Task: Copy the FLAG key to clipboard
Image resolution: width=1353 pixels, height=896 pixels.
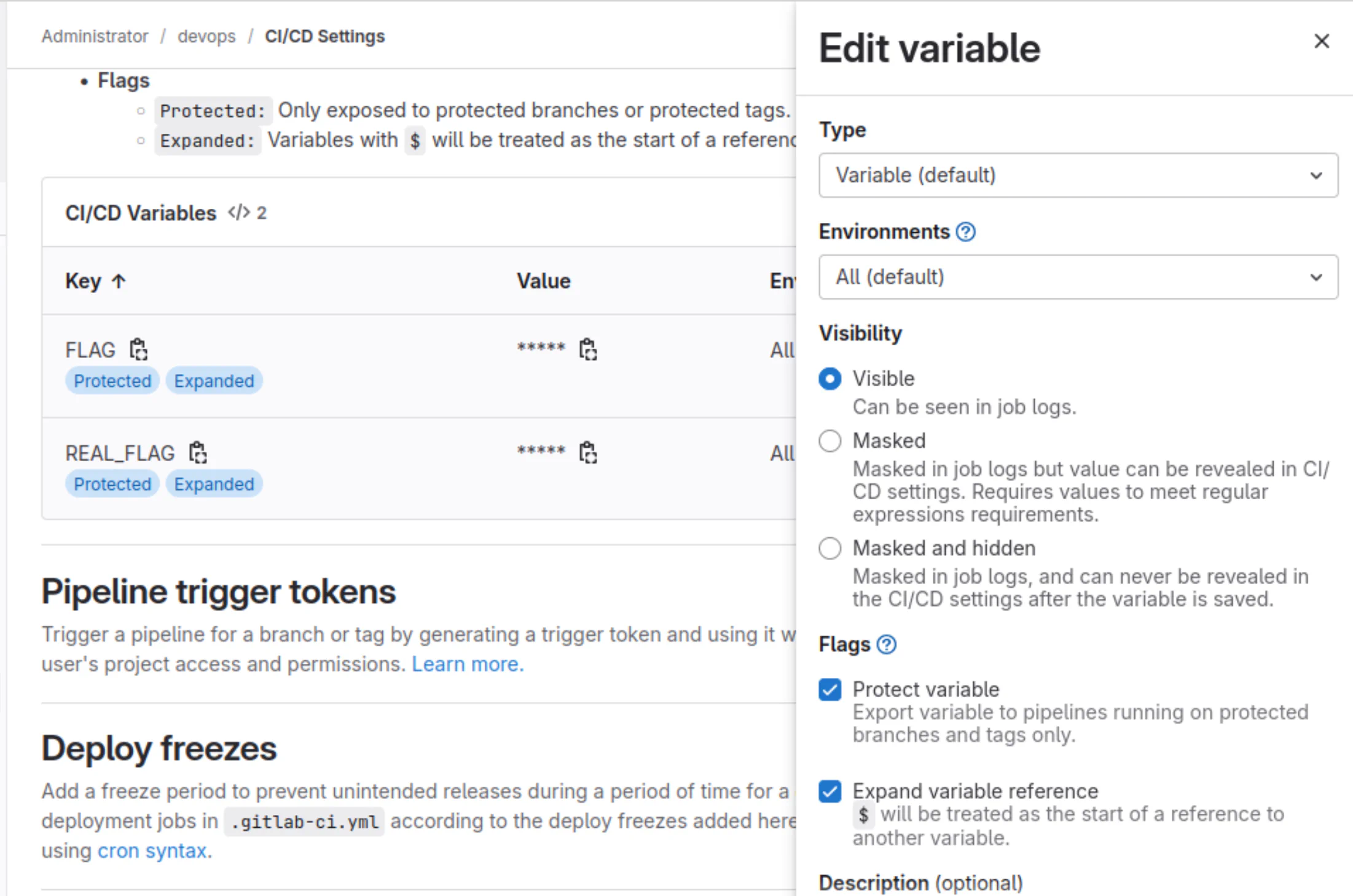Action: [138, 349]
